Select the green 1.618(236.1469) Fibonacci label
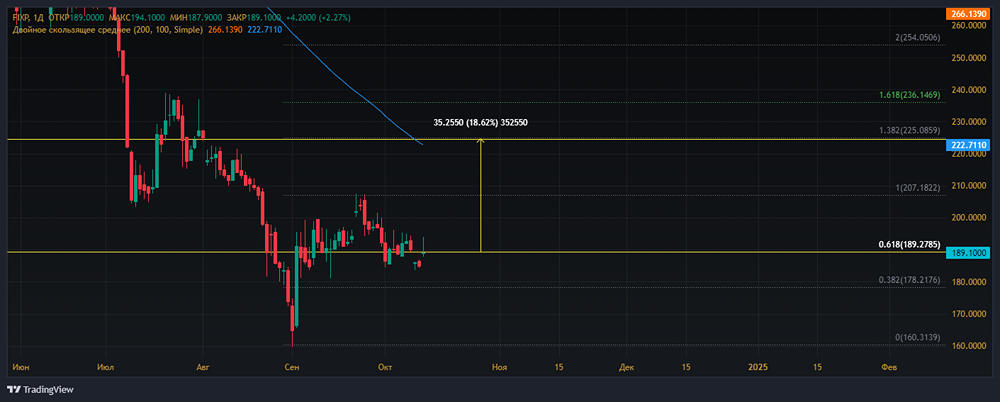 point(909,94)
